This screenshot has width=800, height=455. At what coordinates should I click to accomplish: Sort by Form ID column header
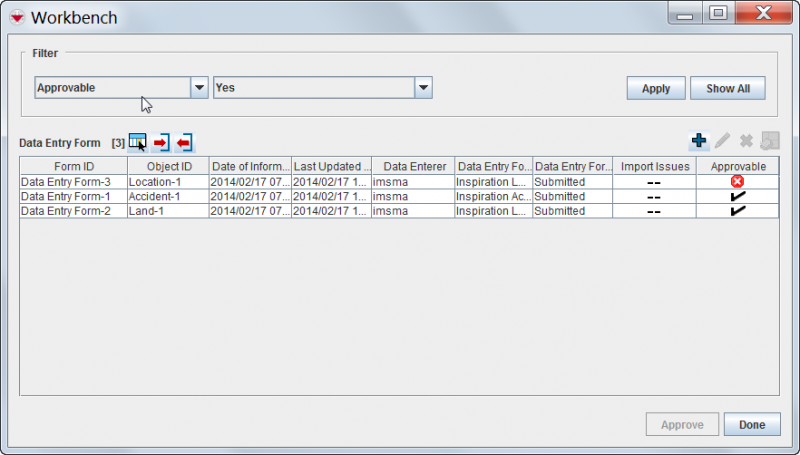tap(74, 166)
